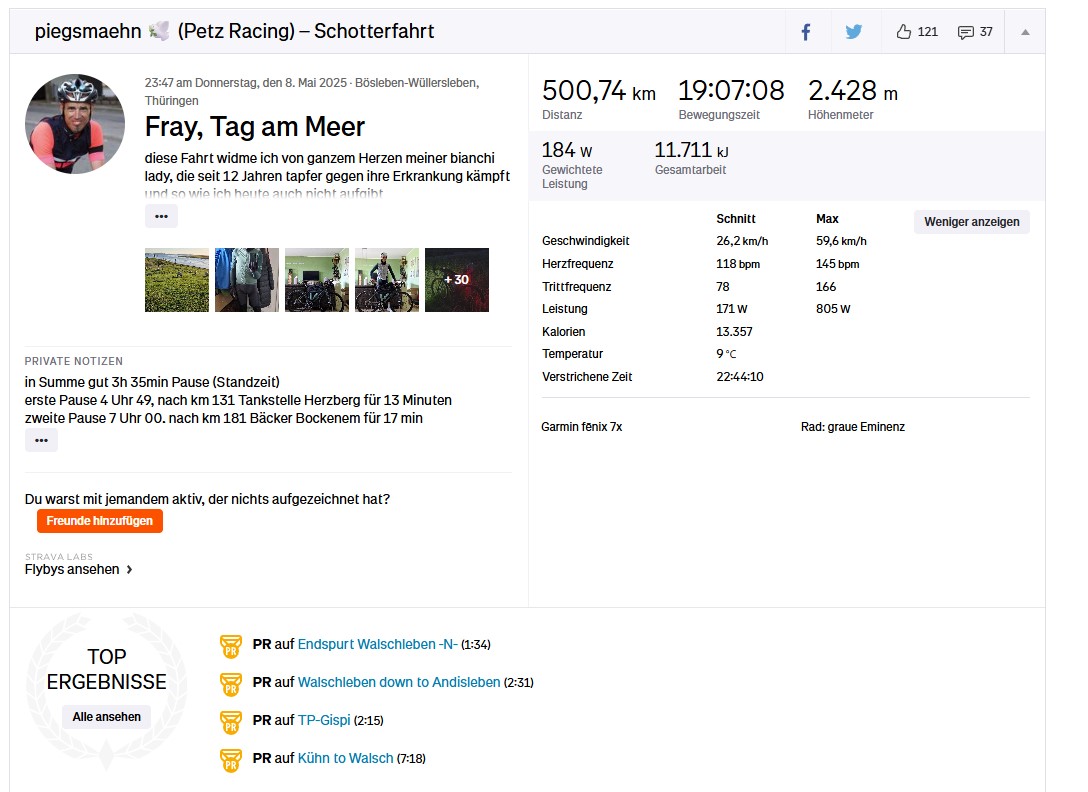Open the +30 more photos thumbnail

(x=457, y=280)
